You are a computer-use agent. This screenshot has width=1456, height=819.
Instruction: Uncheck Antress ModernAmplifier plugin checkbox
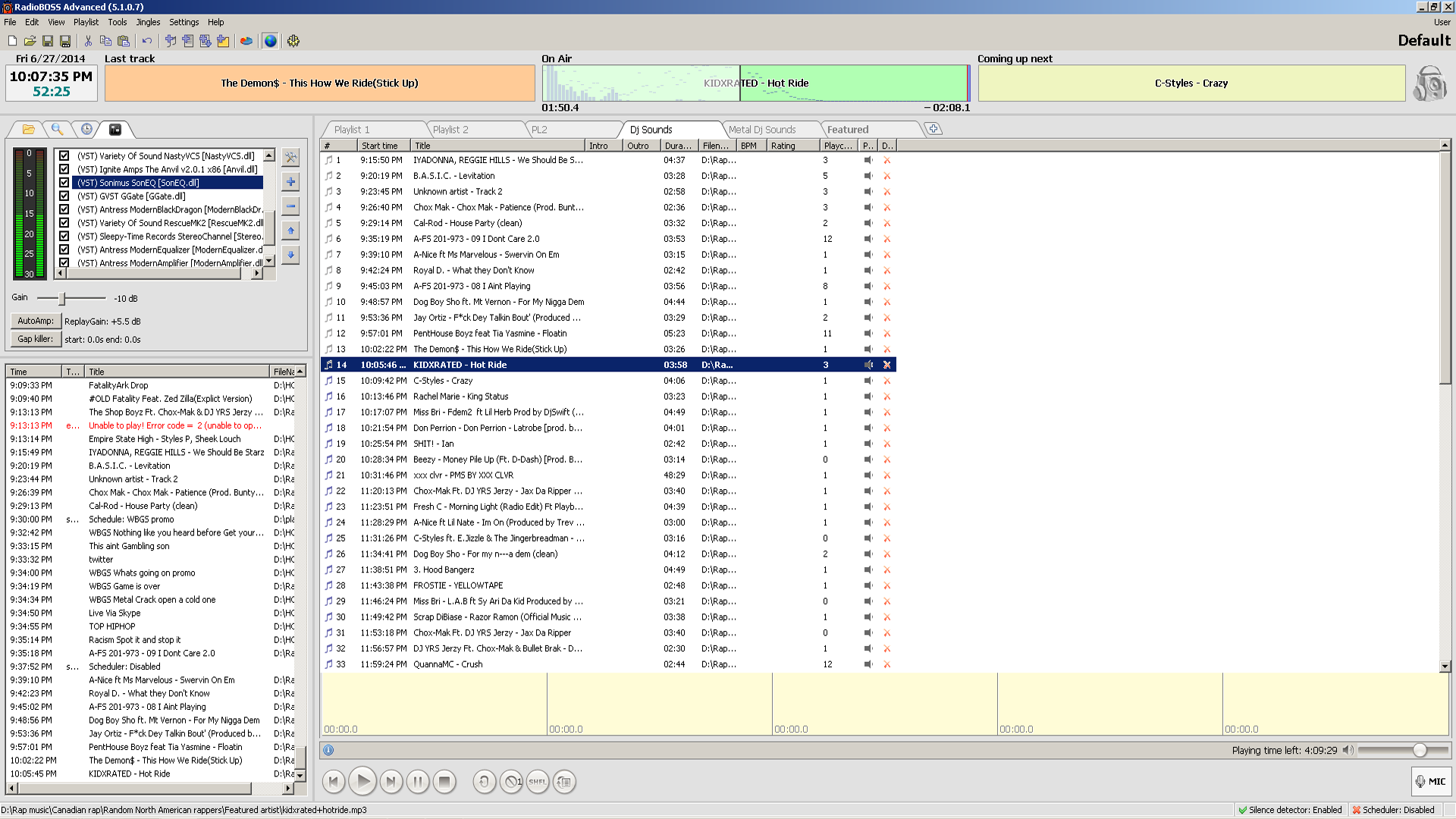point(64,262)
